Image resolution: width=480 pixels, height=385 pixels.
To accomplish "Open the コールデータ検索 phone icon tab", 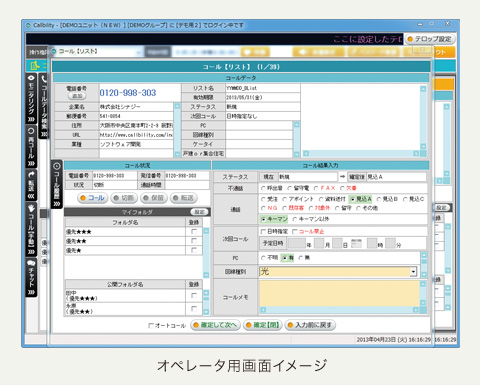I will click(44, 106).
